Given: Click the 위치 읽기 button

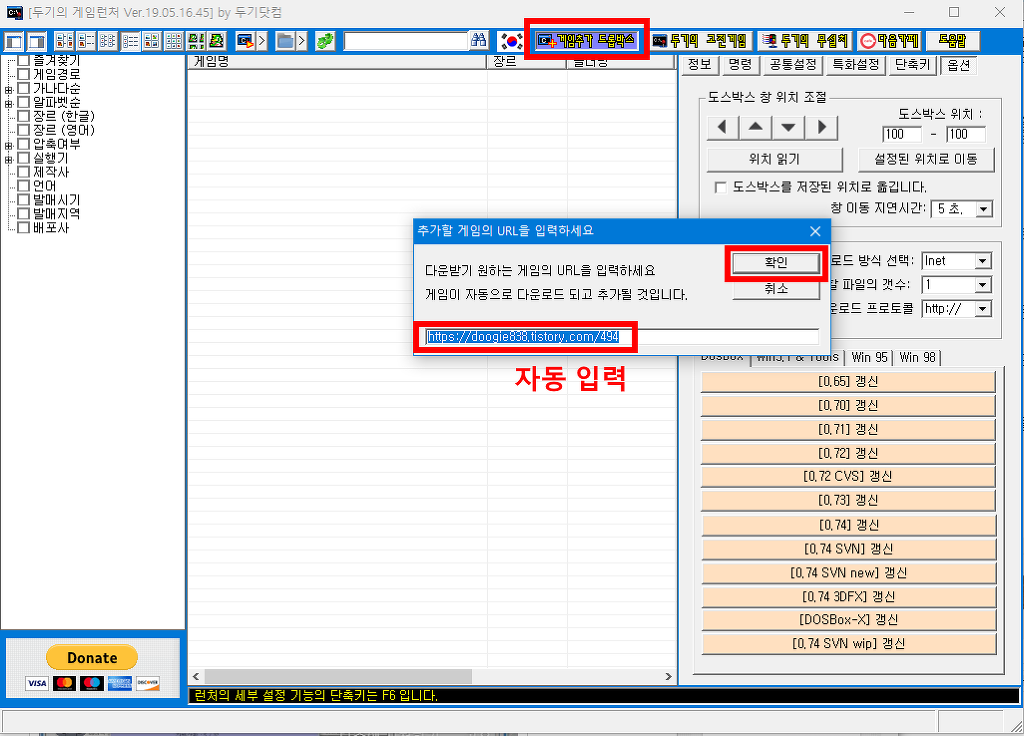Looking at the screenshot, I should coord(775,159).
